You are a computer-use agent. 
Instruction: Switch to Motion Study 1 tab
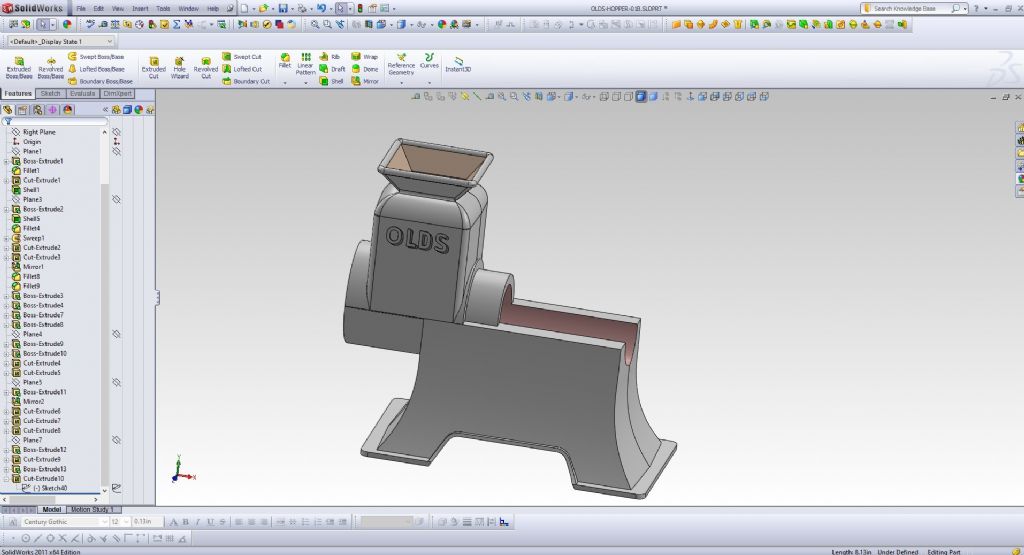point(92,509)
